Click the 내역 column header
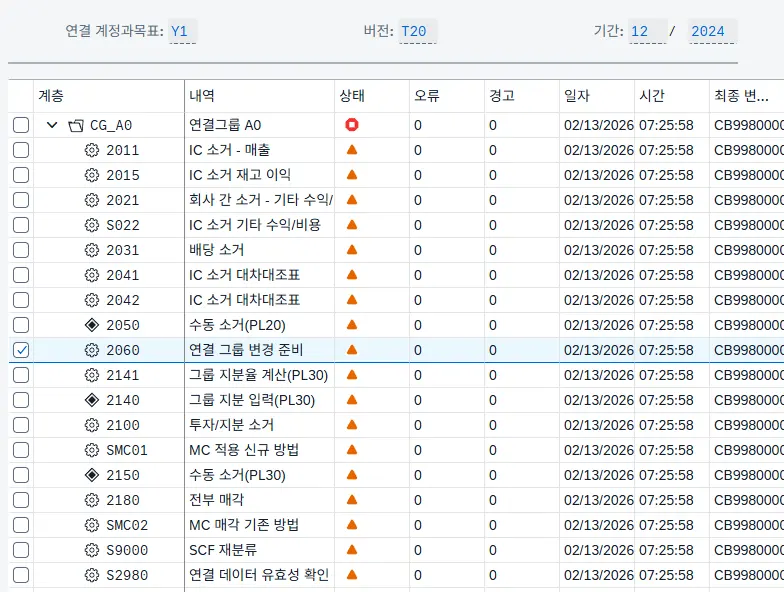 pyautogui.click(x=202, y=96)
